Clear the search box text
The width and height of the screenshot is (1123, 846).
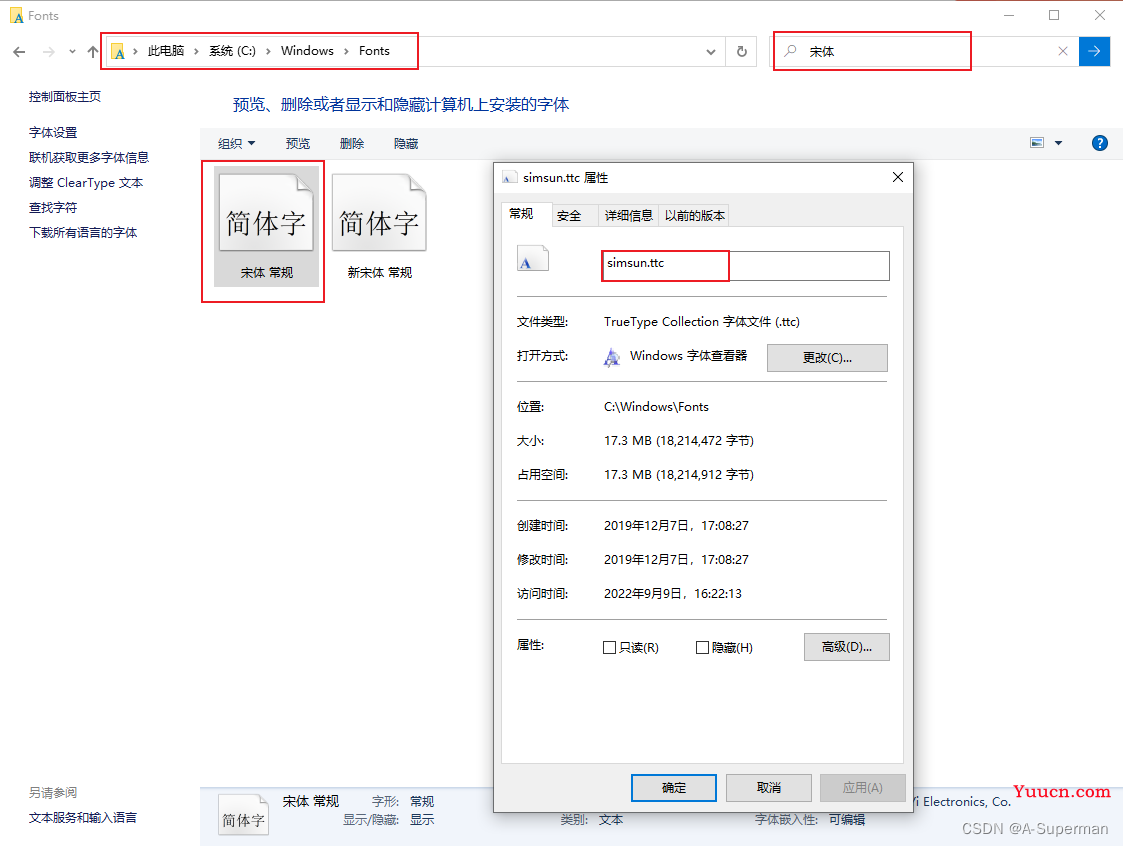tap(1063, 51)
